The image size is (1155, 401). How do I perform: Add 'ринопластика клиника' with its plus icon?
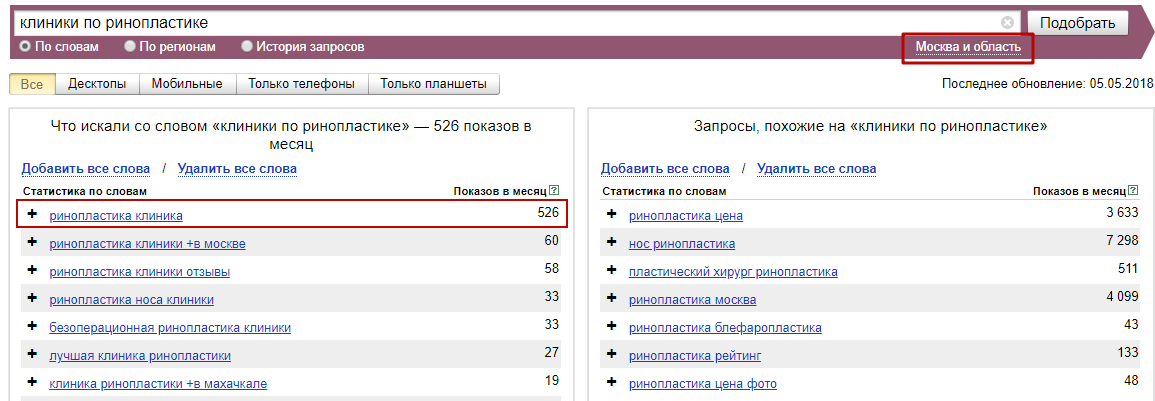point(32,215)
